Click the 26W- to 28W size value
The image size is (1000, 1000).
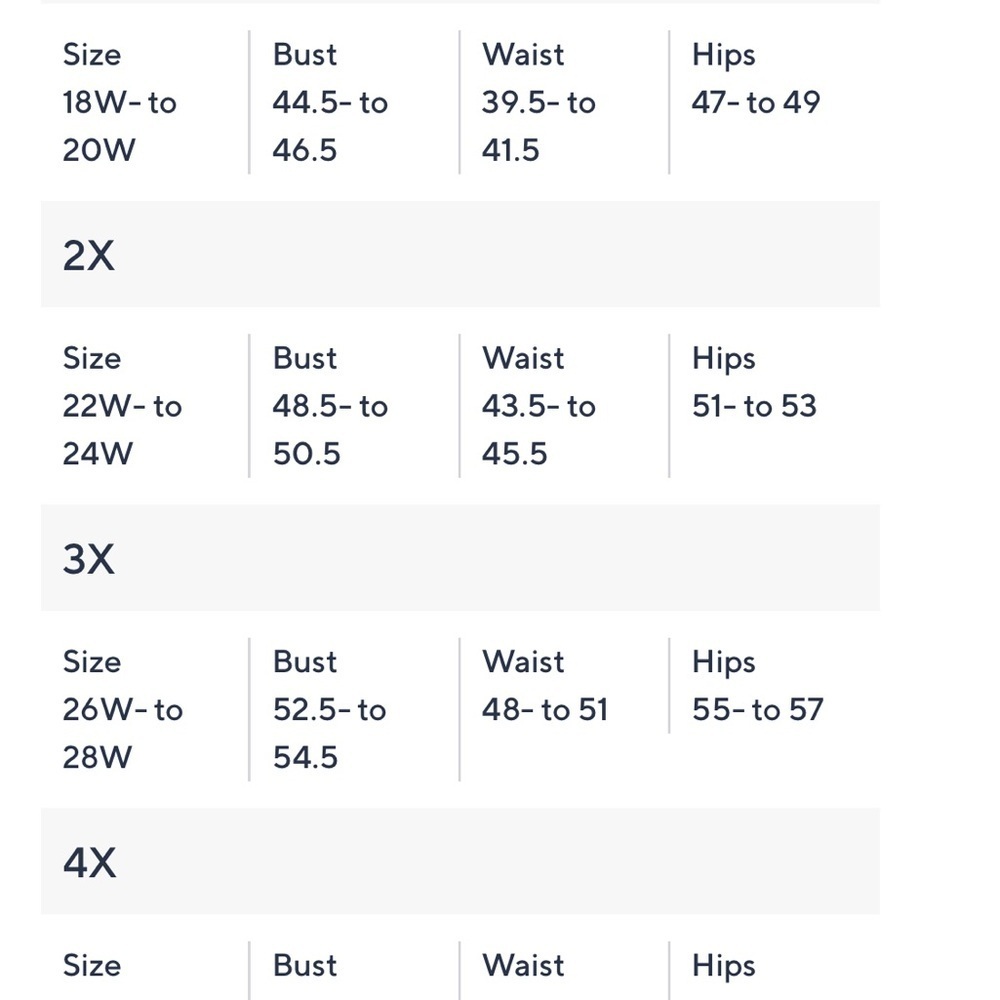point(122,733)
